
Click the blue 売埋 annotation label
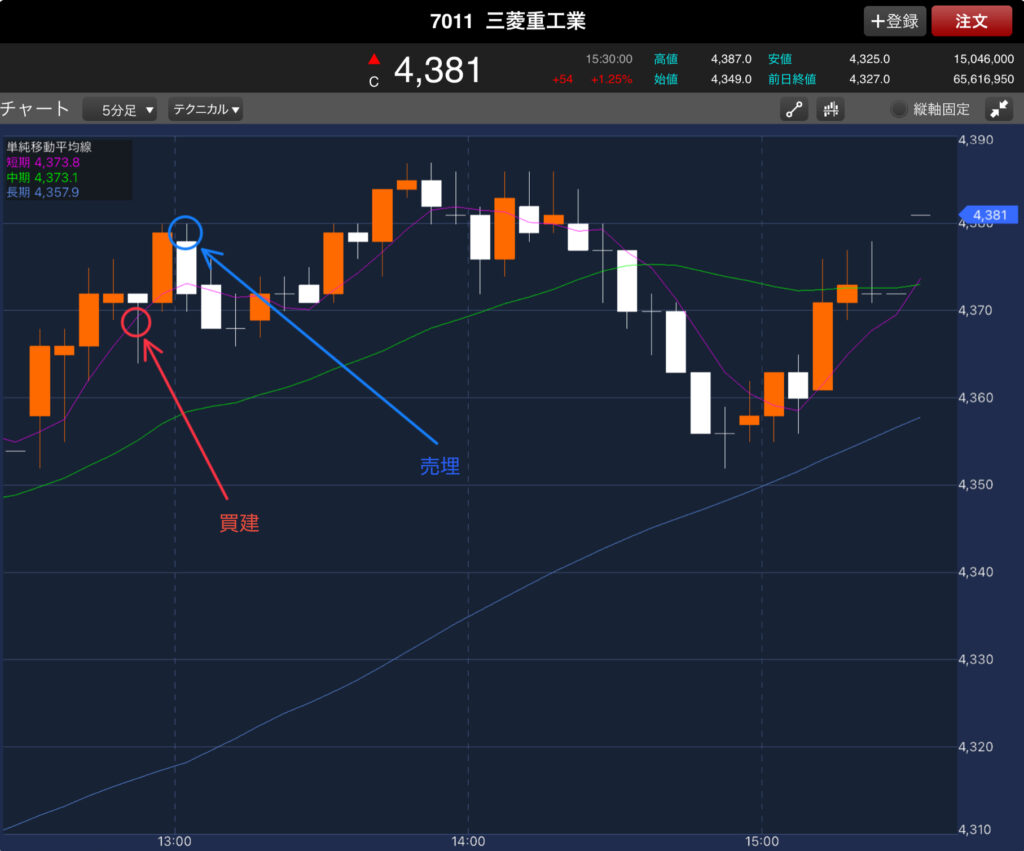click(x=439, y=467)
